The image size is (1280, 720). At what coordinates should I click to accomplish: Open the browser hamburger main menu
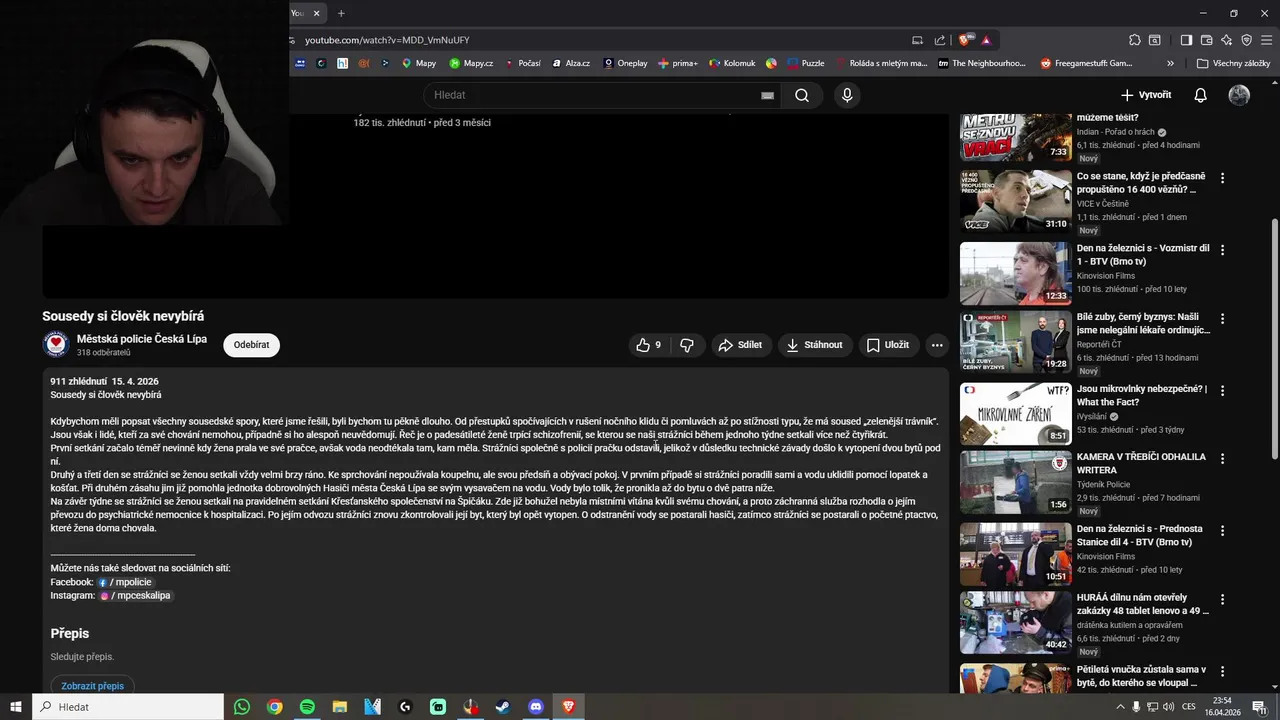(1266, 40)
